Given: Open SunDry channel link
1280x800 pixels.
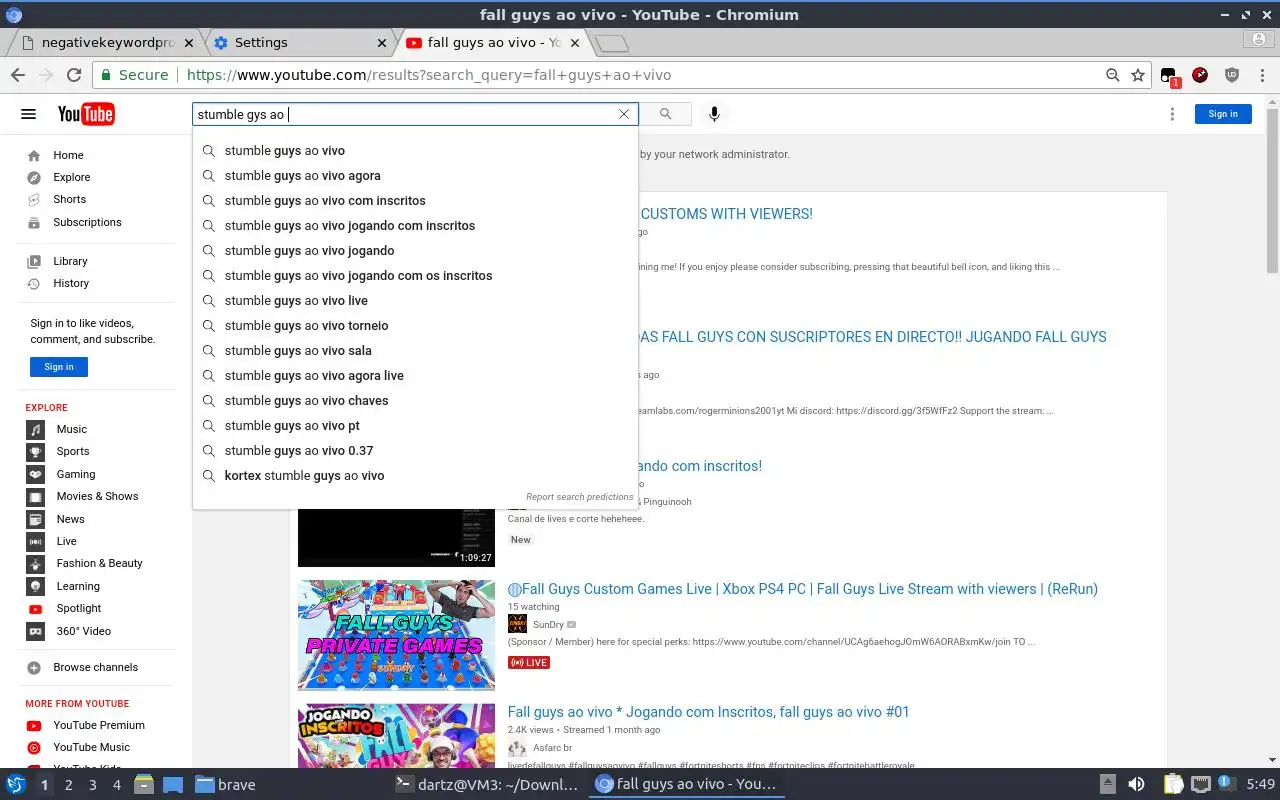Looking at the screenshot, I should tap(548, 625).
